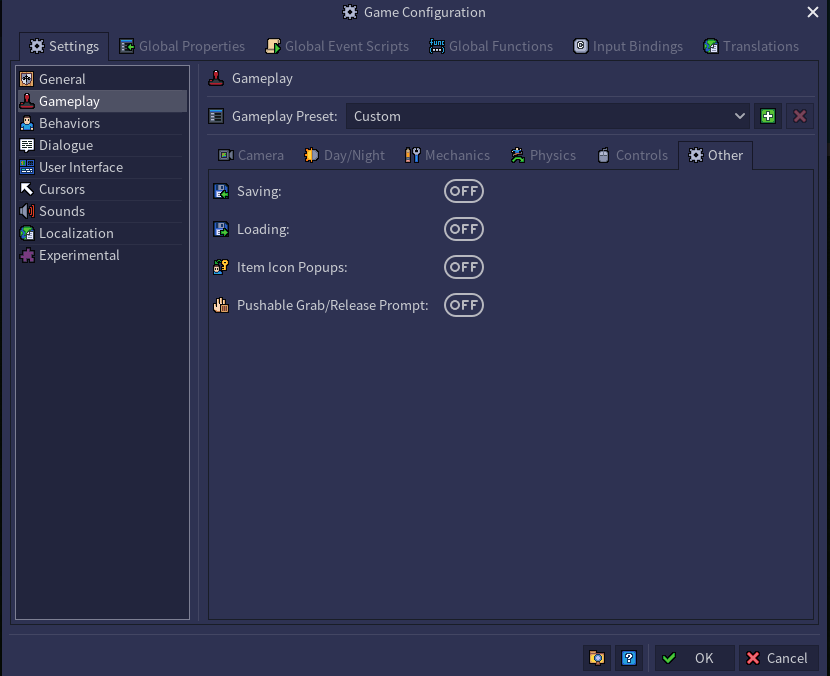Click the Item Icon Popups key icon
This screenshot has height=676, width=830.
pos(221,267)
